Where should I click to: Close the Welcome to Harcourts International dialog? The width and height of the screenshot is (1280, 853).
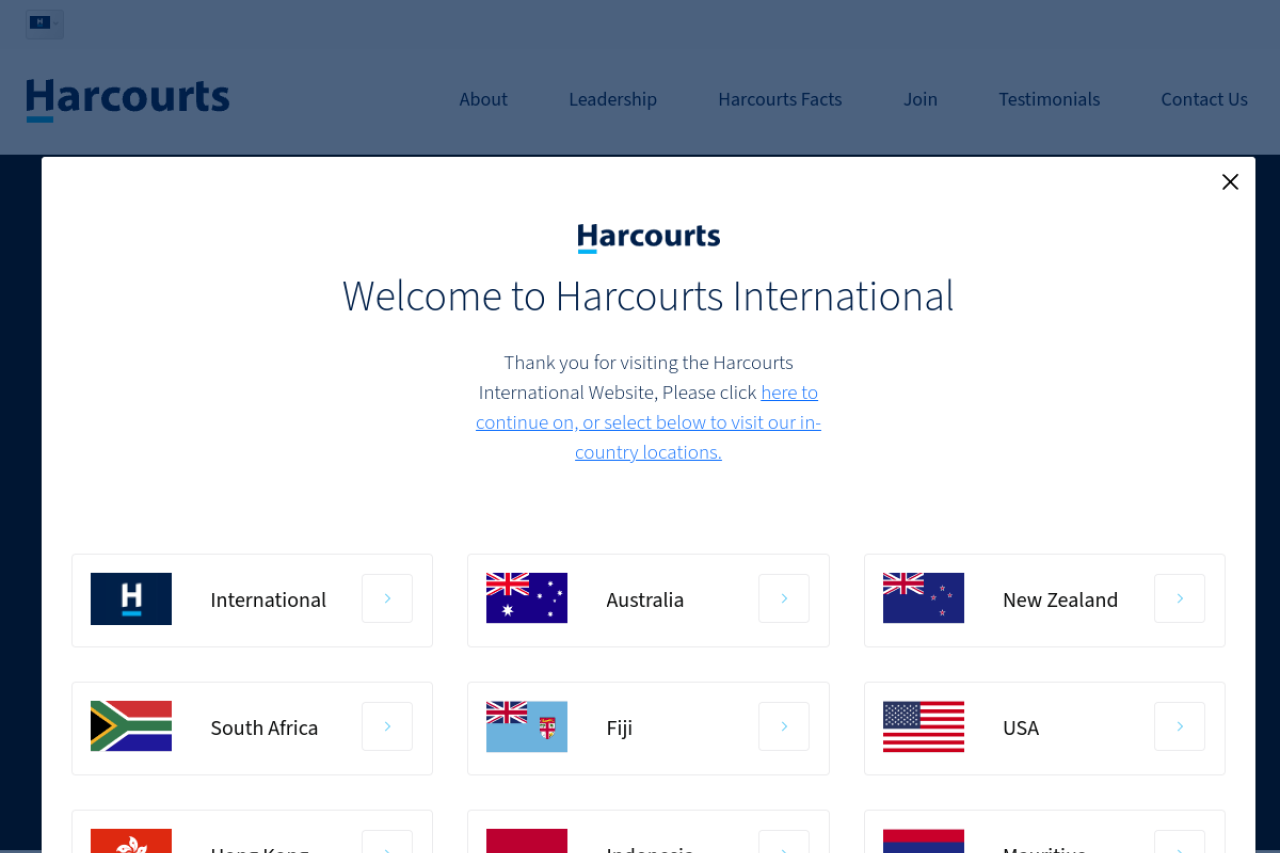point(1230,182)
